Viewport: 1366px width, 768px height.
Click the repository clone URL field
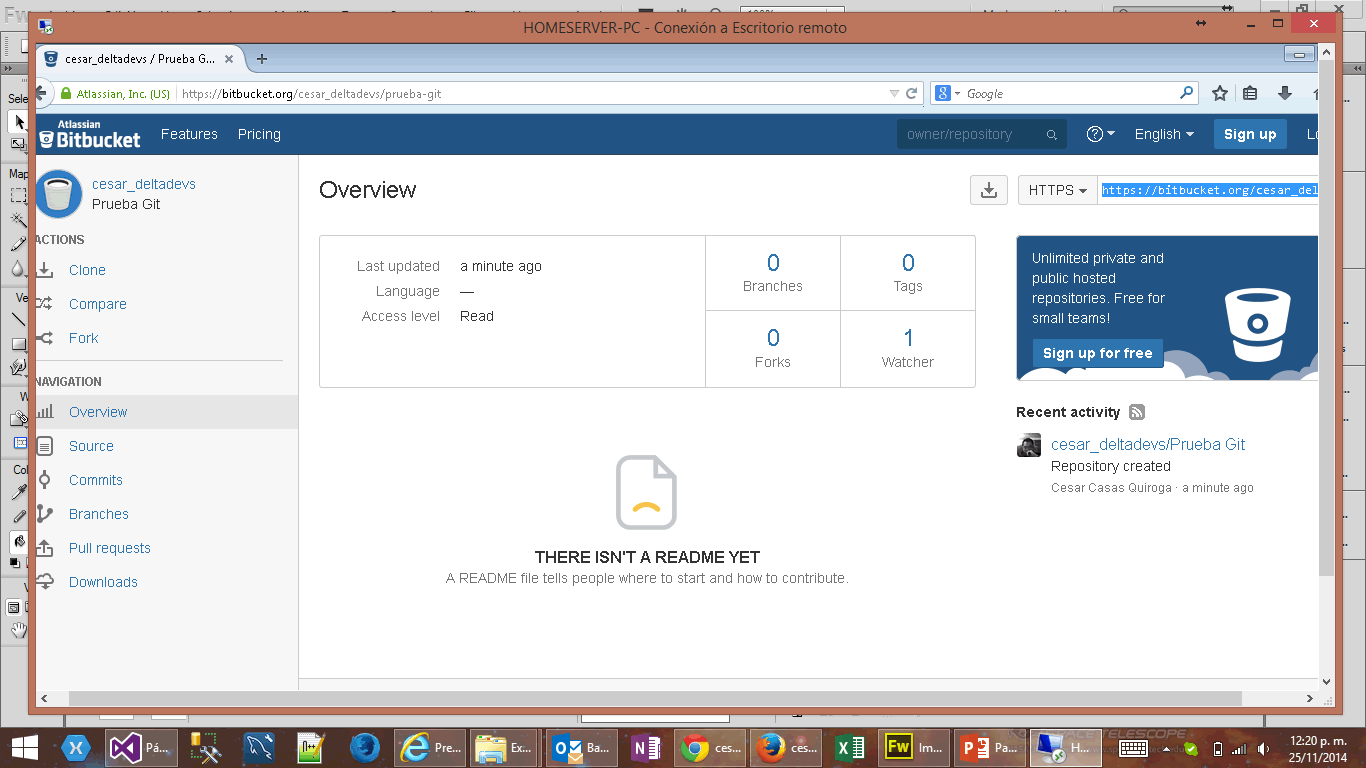pos(1208,190)
